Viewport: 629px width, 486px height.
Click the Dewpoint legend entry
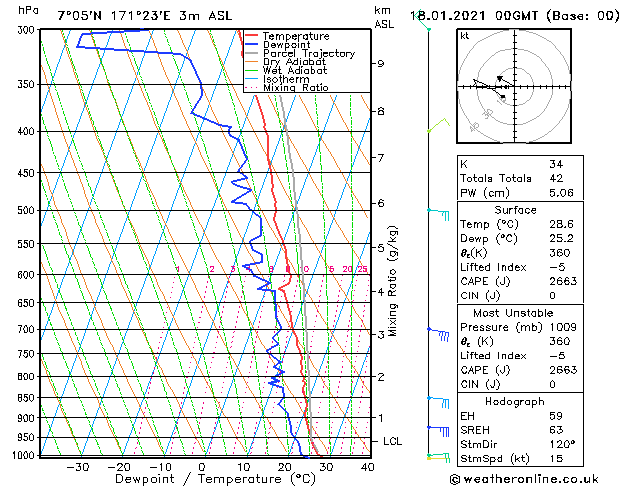point(286,45)
